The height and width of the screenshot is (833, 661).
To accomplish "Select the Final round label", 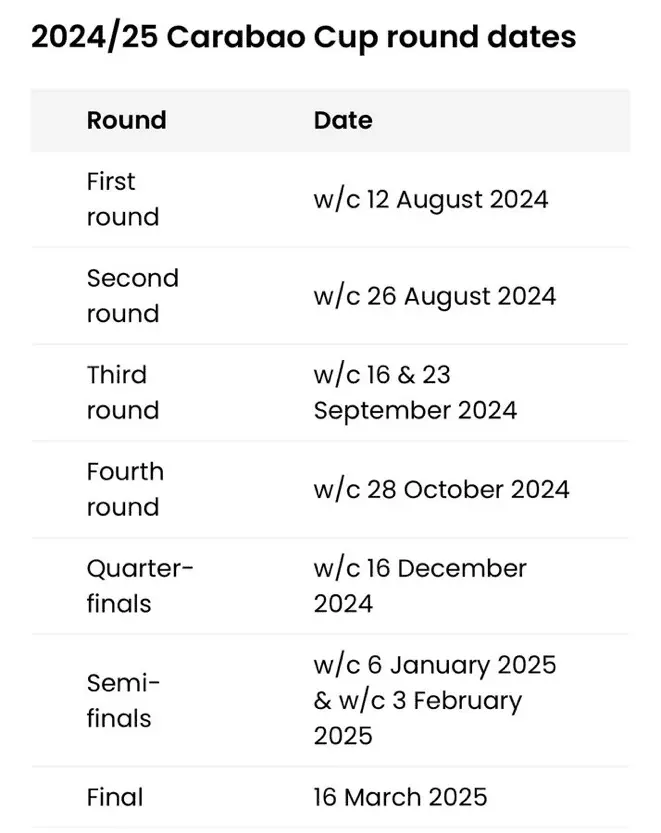I will (115, 797).
